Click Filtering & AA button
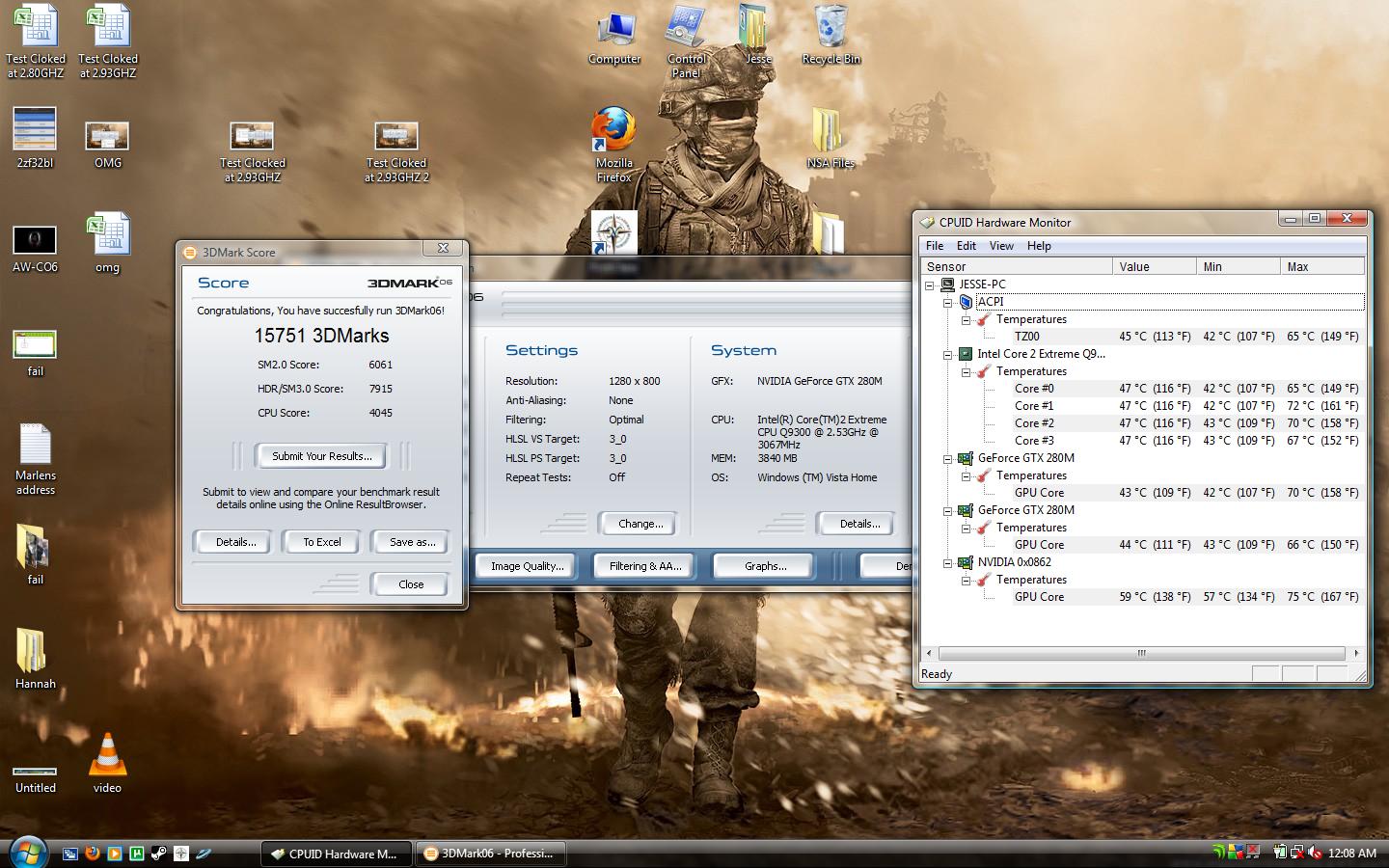The height and width of the screenshot is (868, 1389). point(645,566)
